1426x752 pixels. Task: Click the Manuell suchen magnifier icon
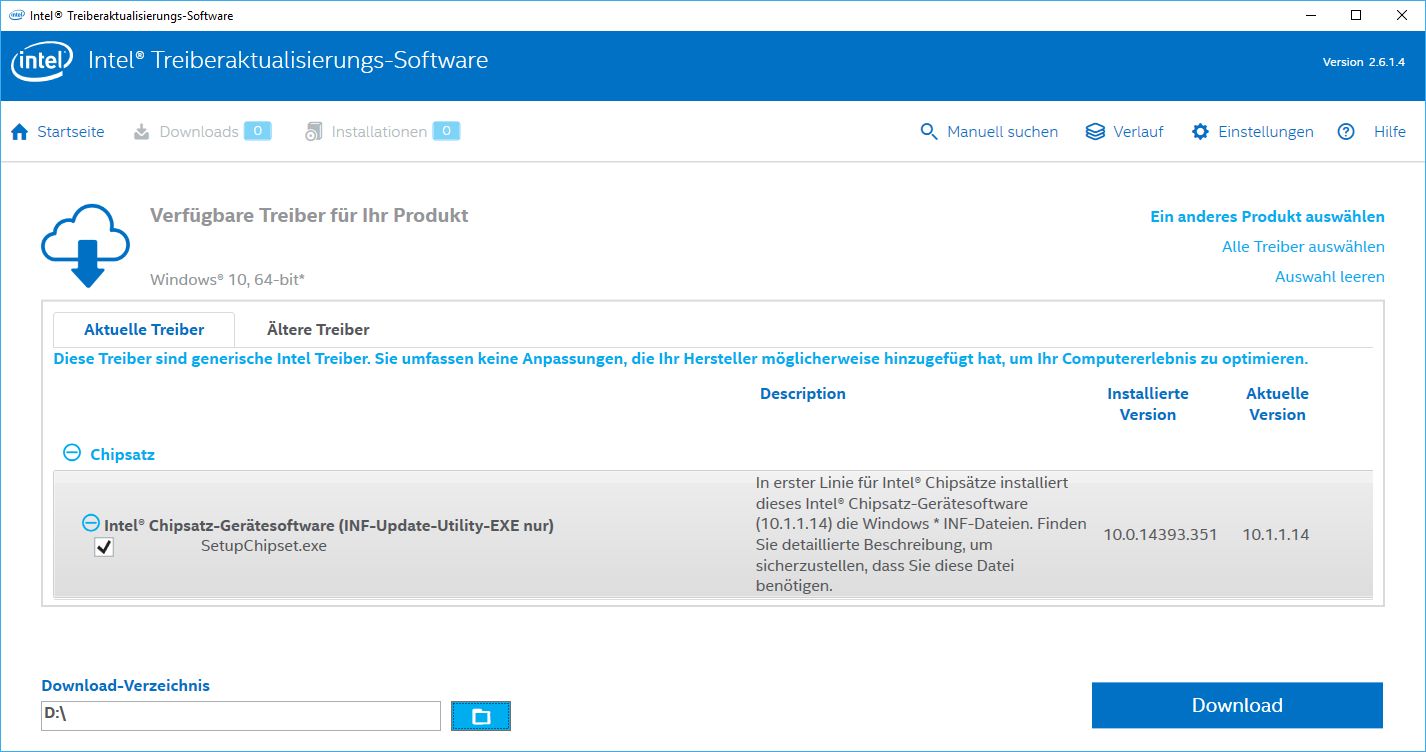[x=929, y=132]
